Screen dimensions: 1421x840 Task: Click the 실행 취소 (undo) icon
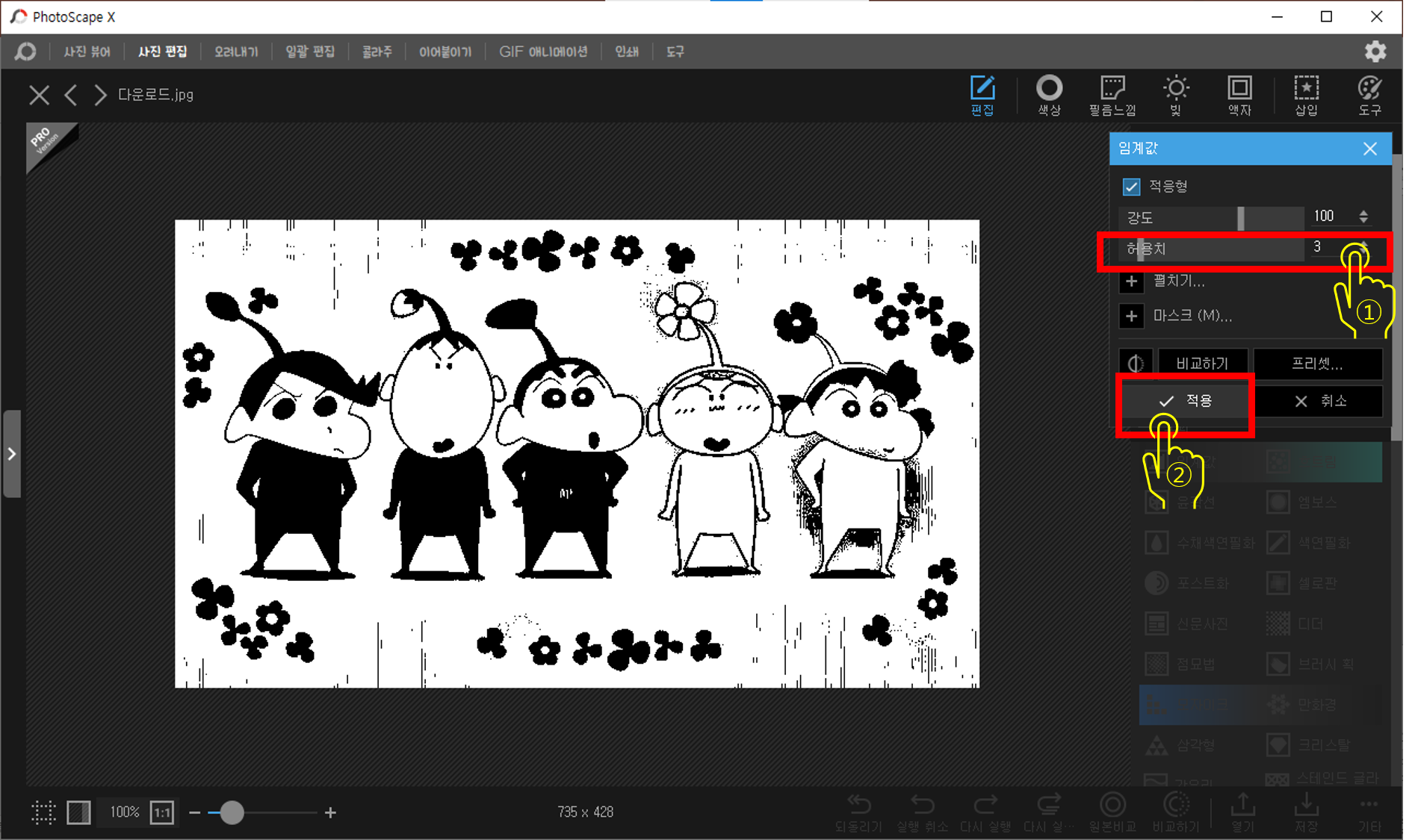(x=923, y=812)
